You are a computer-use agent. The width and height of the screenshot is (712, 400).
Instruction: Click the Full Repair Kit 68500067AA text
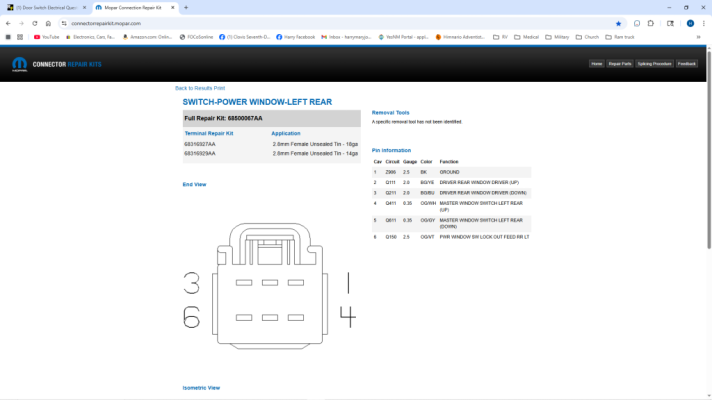pos(223,119)
